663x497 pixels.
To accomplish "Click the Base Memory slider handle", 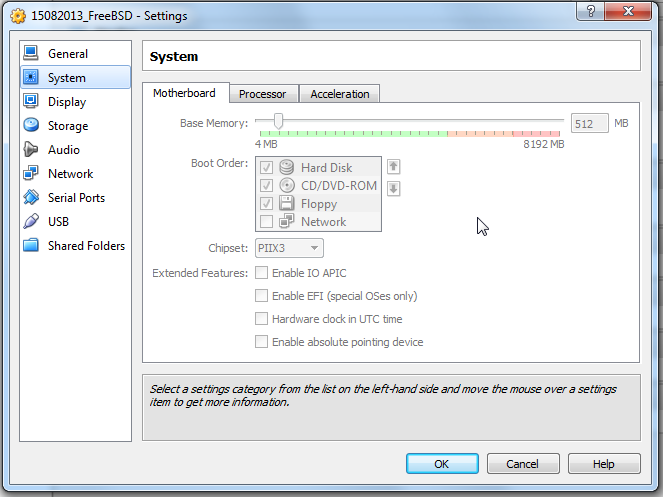I will click(x=278, y=122).
